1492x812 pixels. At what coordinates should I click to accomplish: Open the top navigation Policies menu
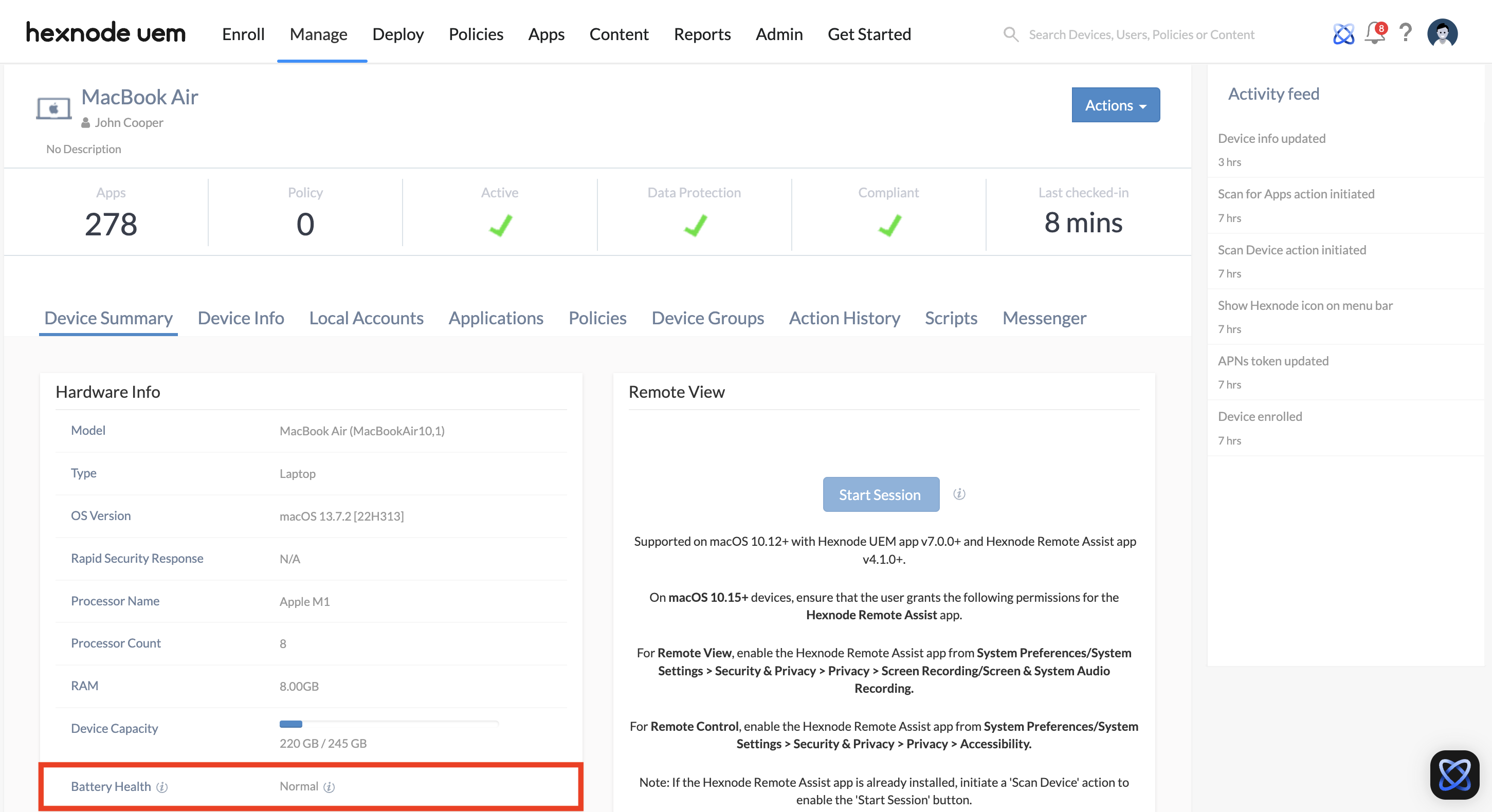coord(476,34)
